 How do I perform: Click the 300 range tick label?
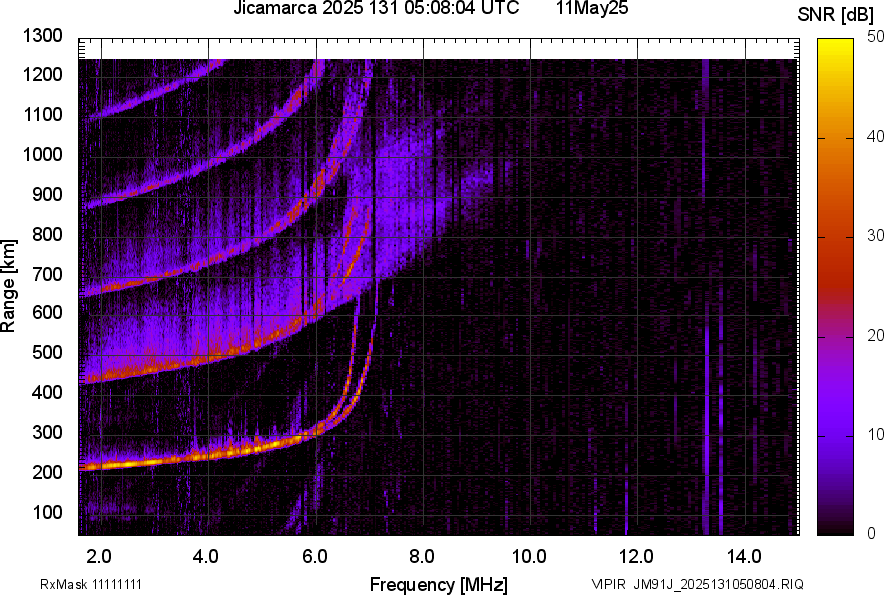pos(47,433)
